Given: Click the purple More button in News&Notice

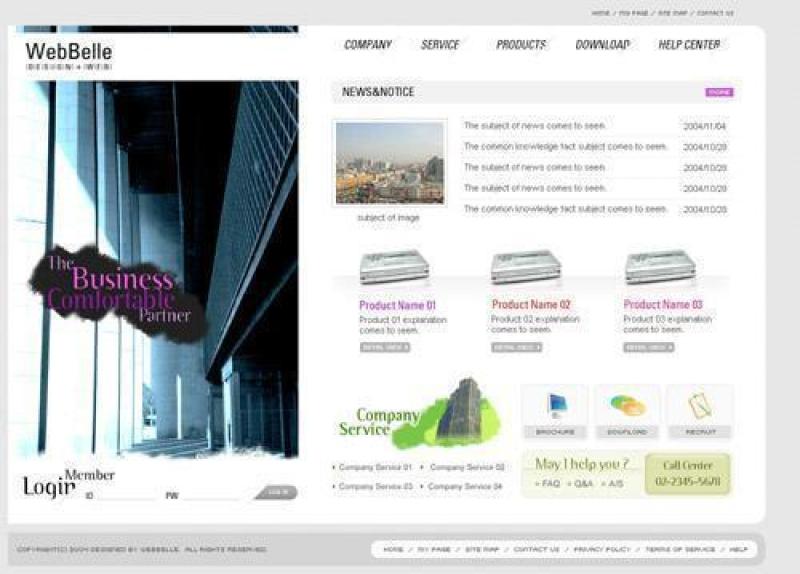Looking at the screenshot, I should (x=719, y=92).
